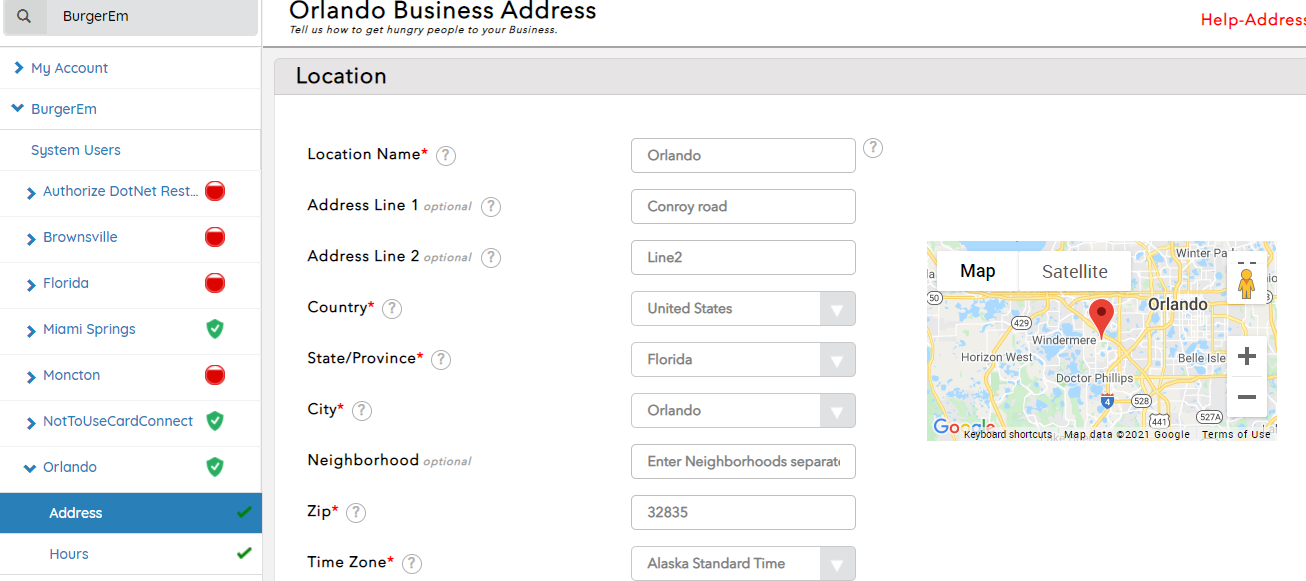1306x581 pixels.
Task: Click the search magnifier icon
Action: 24,17
